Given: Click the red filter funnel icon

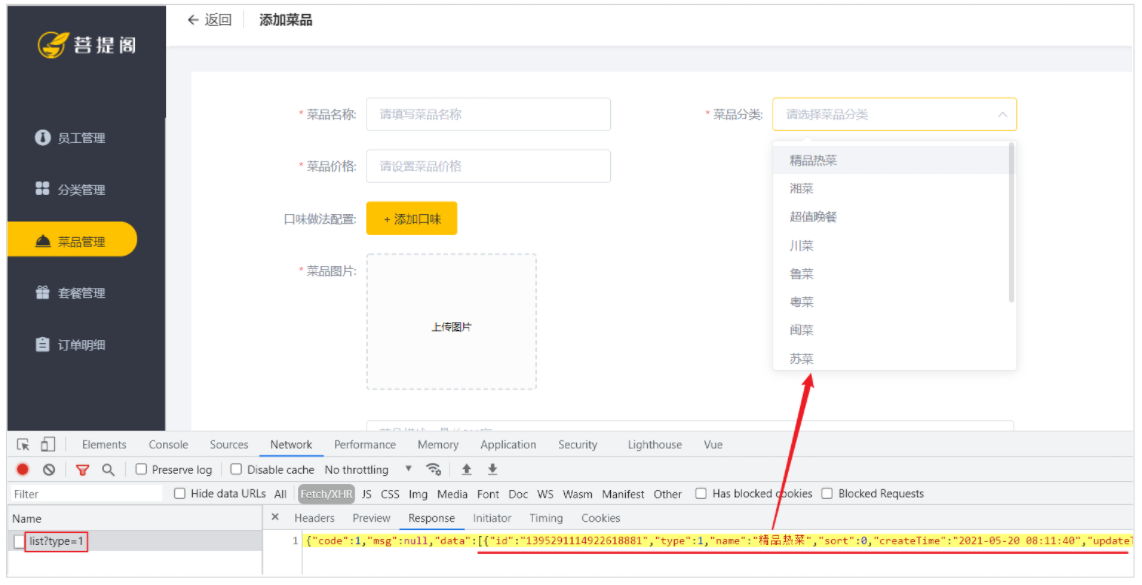Looking at the screenshot, I should pos(82,470).
